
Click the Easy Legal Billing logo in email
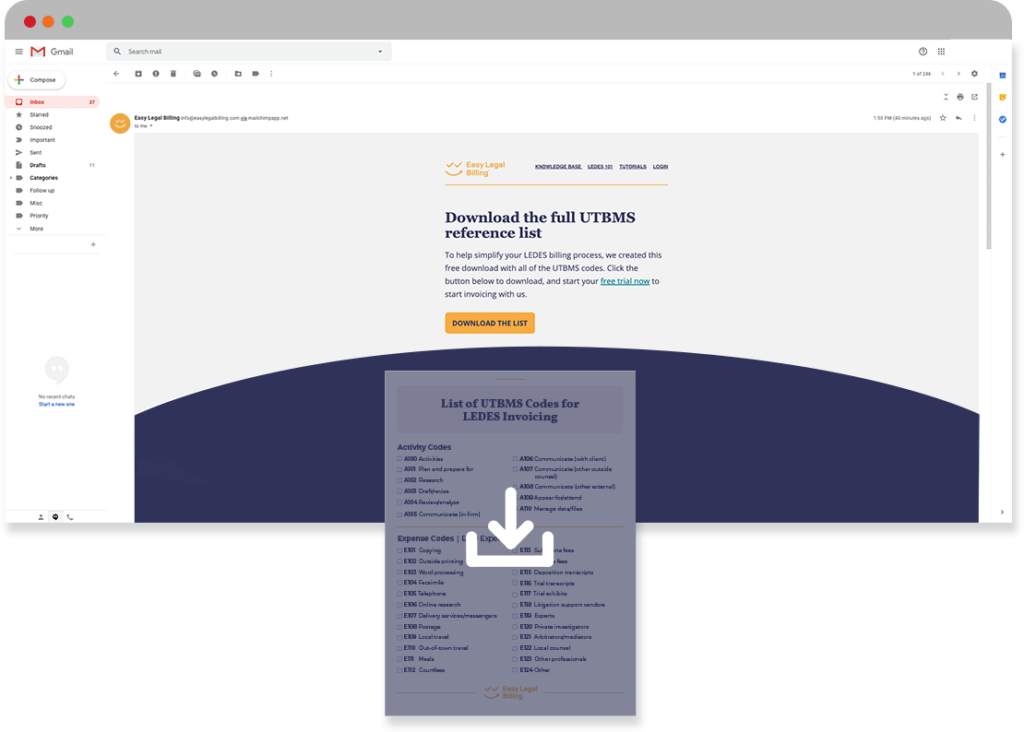475,169
